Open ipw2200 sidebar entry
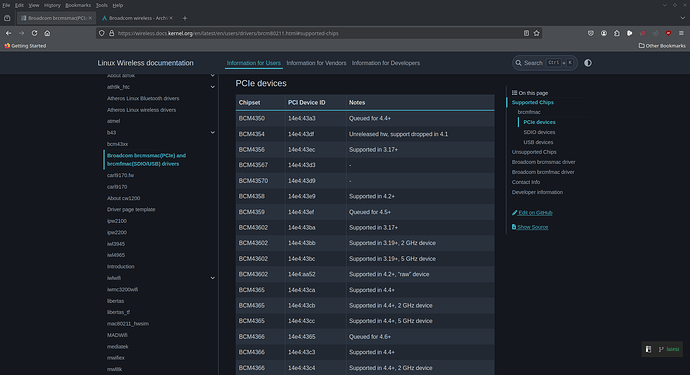Viewport: 690px width, 375px height. coord(117,232)
